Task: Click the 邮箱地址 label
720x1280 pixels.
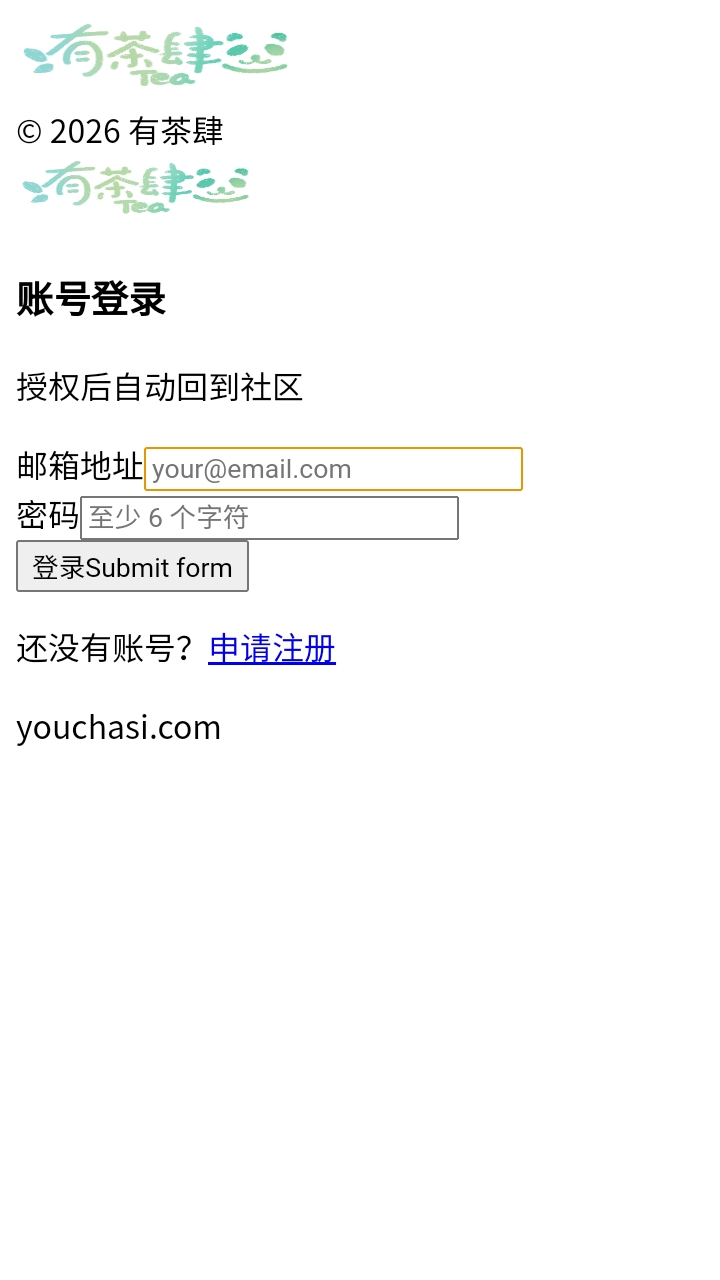Action: tap(80, 466)
